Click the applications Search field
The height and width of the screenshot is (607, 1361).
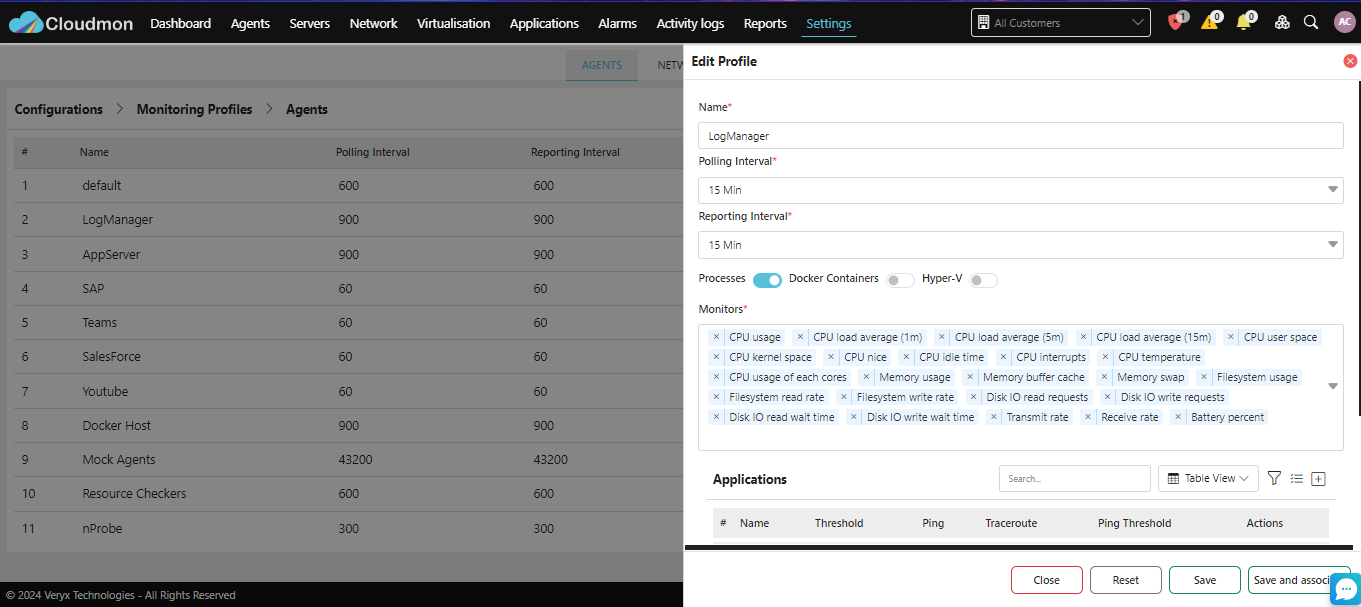click(1075, 479)
